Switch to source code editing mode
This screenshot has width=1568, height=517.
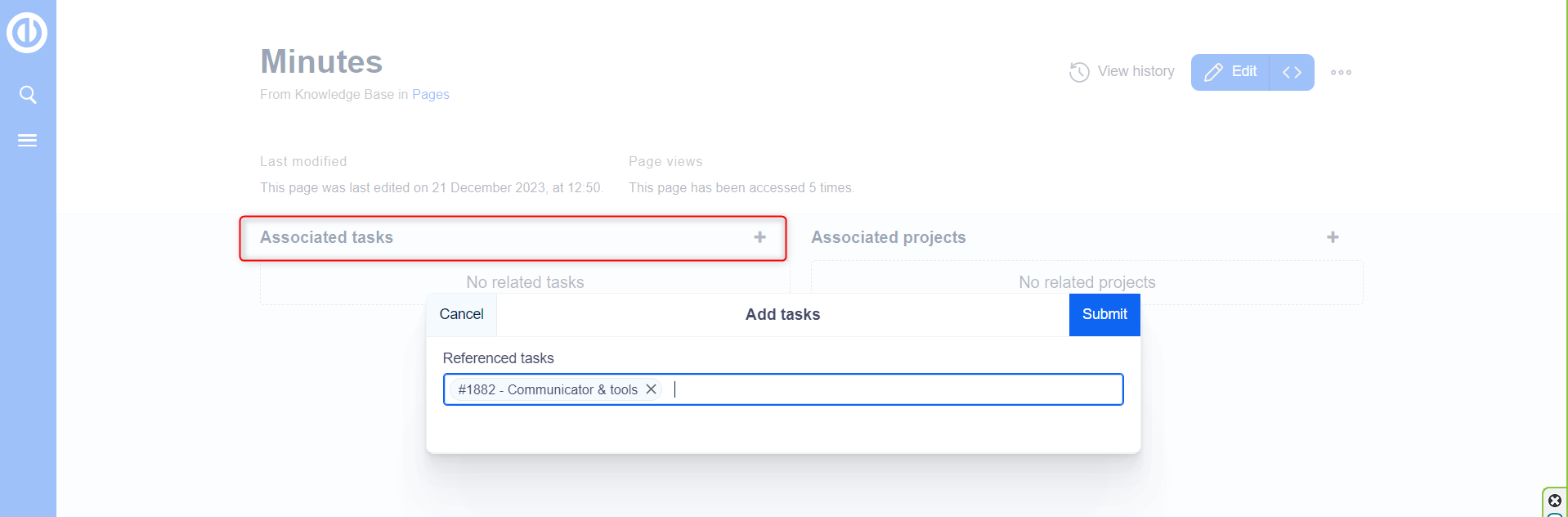pyautogui.click(x=1292, y=72)
